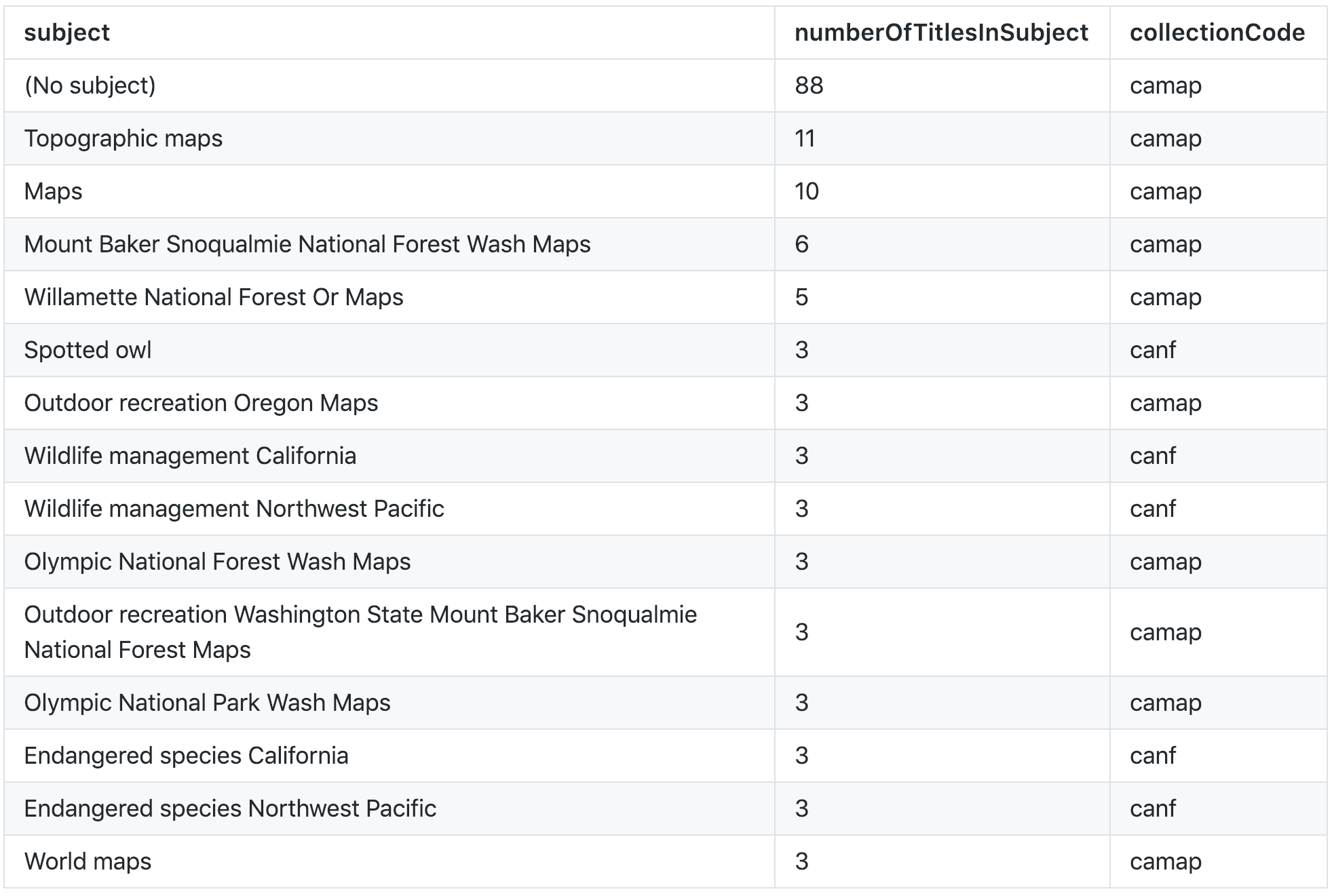The width and height of the screenshot is (1334, 896).
Task: Click the collectionCode column header
Action: point(1217,33)
